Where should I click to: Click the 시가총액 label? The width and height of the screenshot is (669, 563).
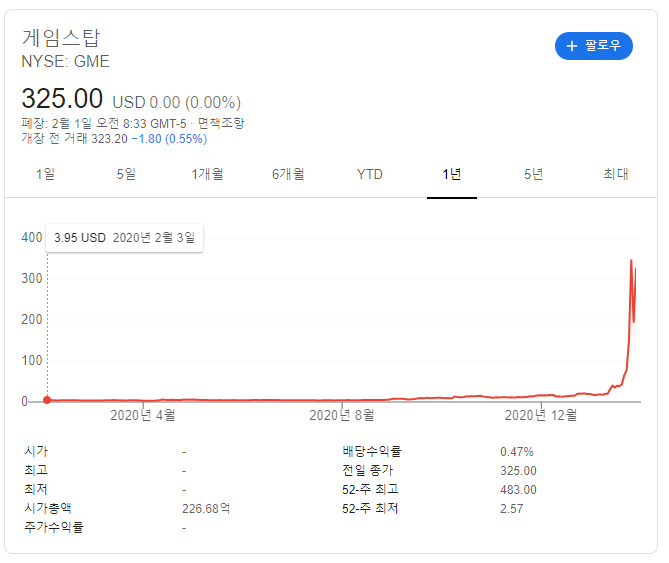click(48, 508)
